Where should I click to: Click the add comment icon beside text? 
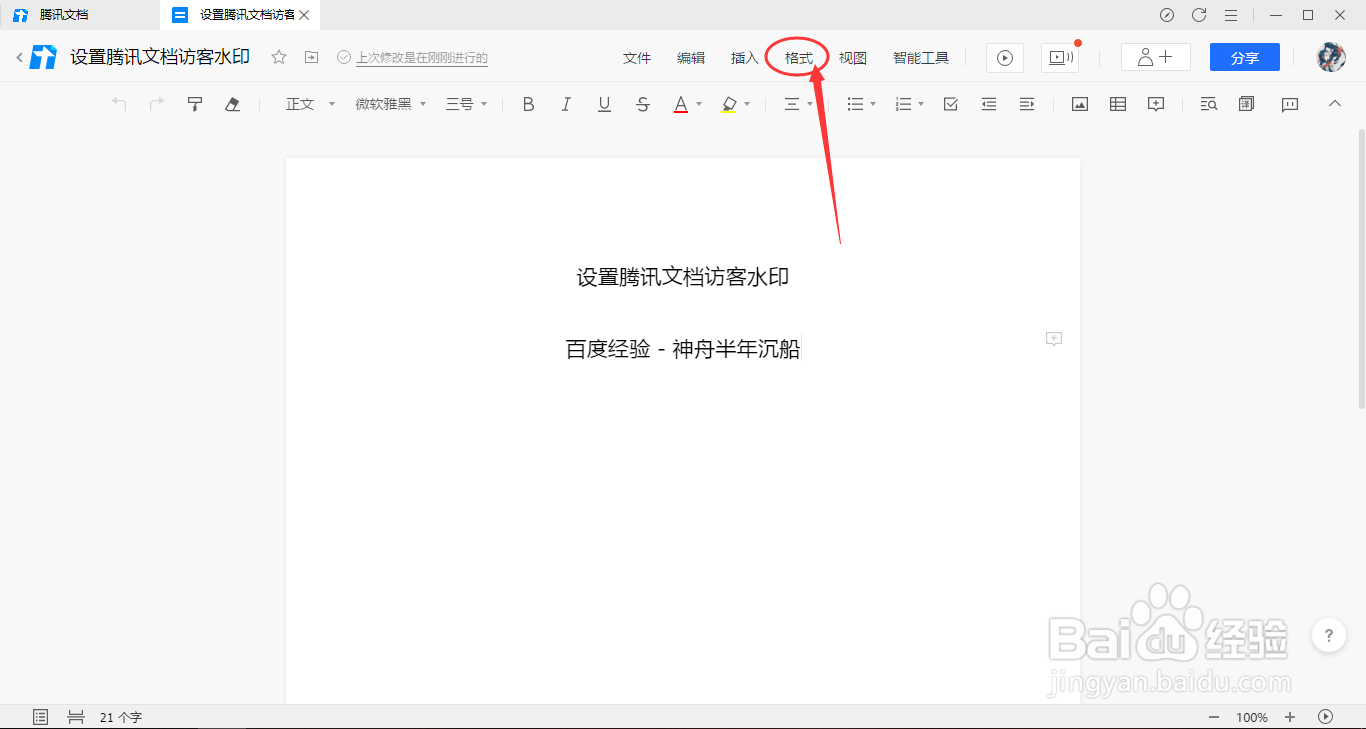1053,340
